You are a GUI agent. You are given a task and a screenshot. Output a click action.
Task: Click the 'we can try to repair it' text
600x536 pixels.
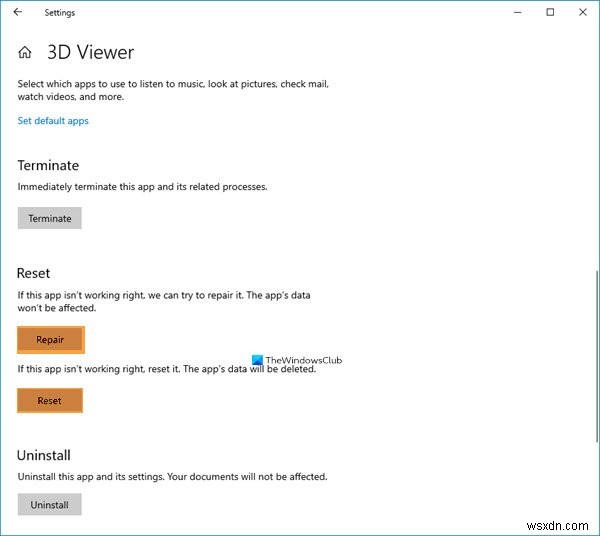[196, 295]
